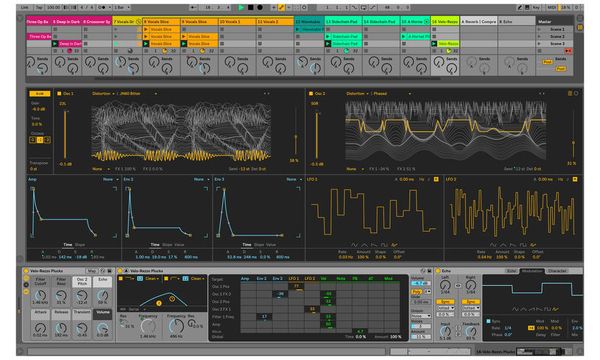600x360 pixels.
Task: Click the Key map mode button
Action: point(536,7)
